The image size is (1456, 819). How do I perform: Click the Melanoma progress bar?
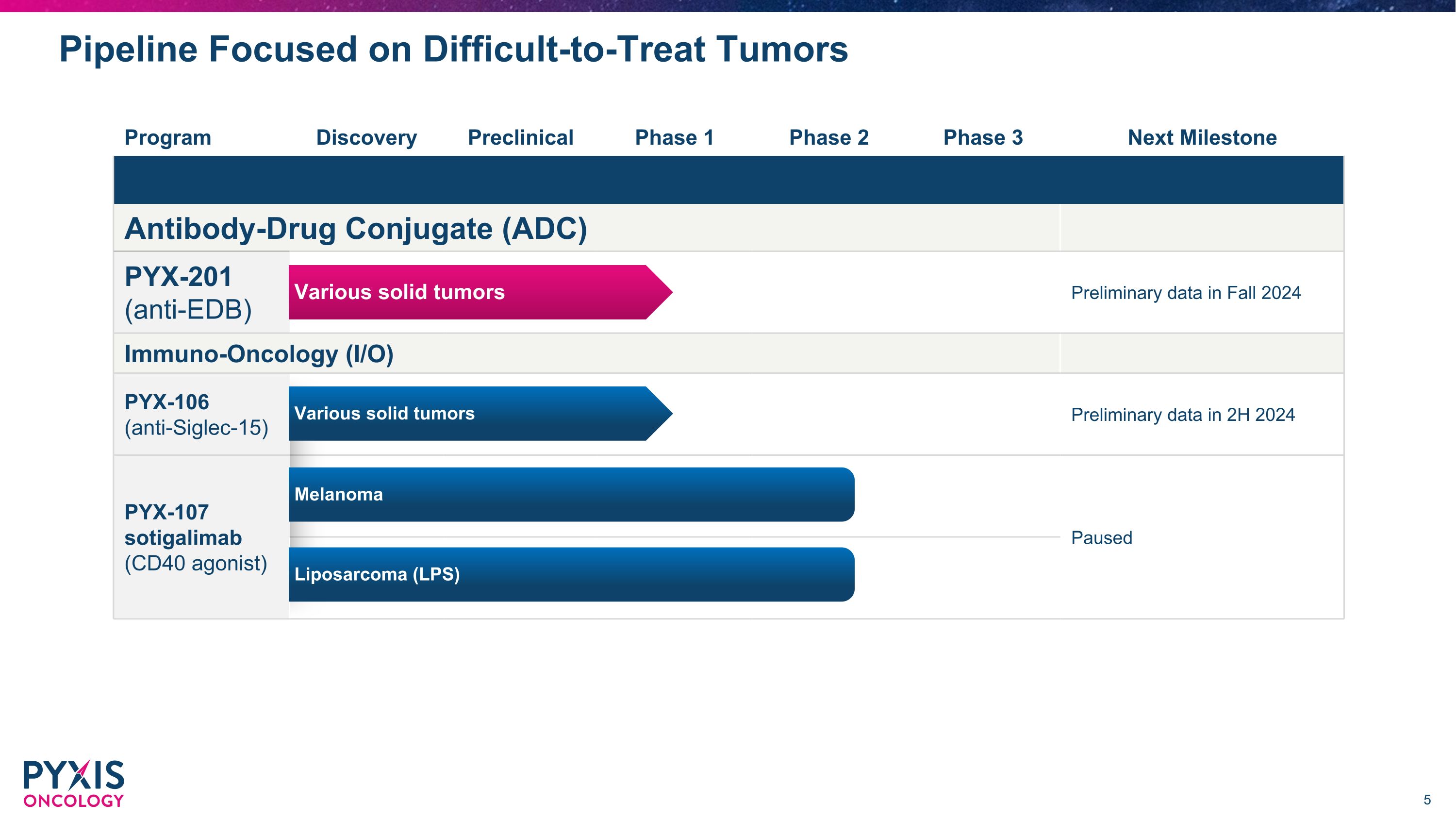point(571,495)
